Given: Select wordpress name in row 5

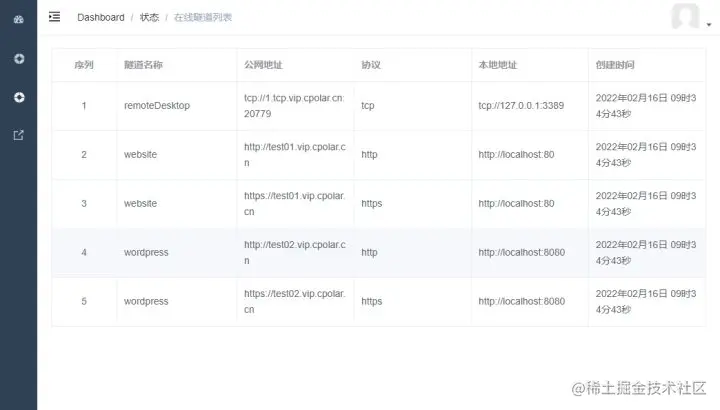Looking at the screenshot, I should (x=146, y=302).
